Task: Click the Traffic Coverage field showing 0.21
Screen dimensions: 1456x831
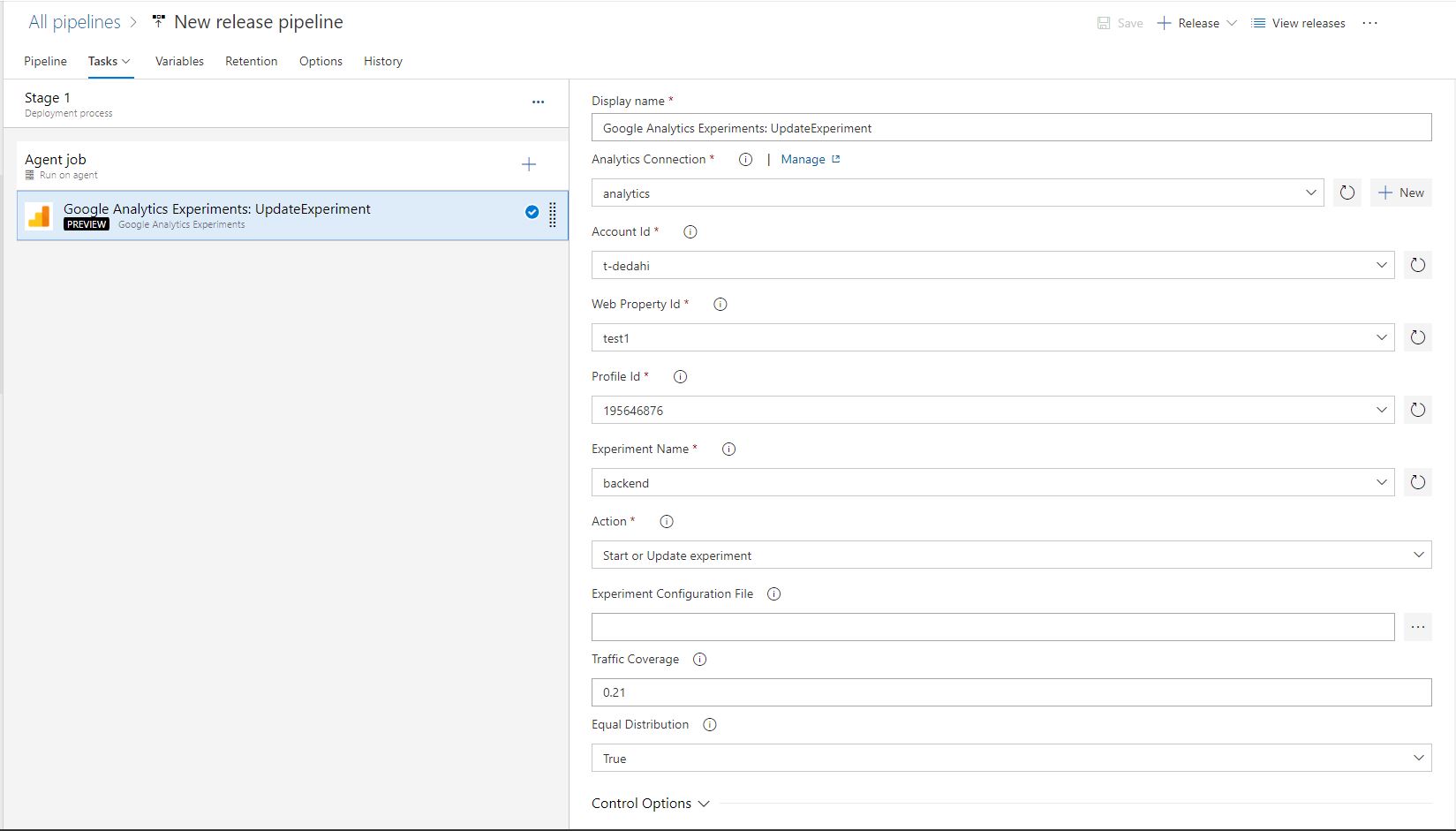Action: click(x=1012, y=692)
